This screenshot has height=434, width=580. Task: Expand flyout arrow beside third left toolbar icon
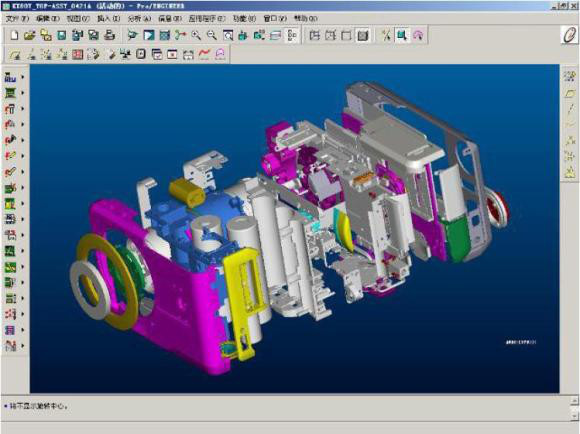point(23,109)
